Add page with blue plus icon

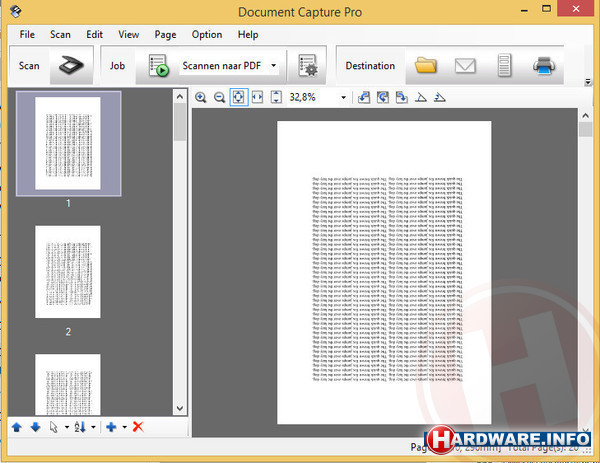tap(111, 427)
